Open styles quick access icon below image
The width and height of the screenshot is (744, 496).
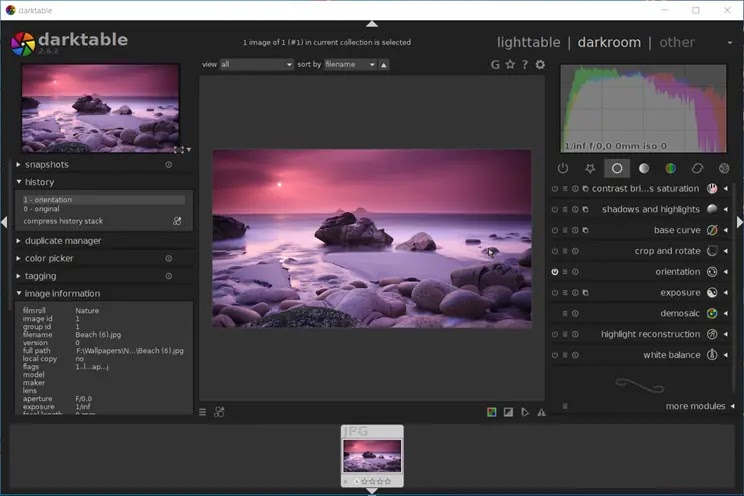(x=219, y=412)
